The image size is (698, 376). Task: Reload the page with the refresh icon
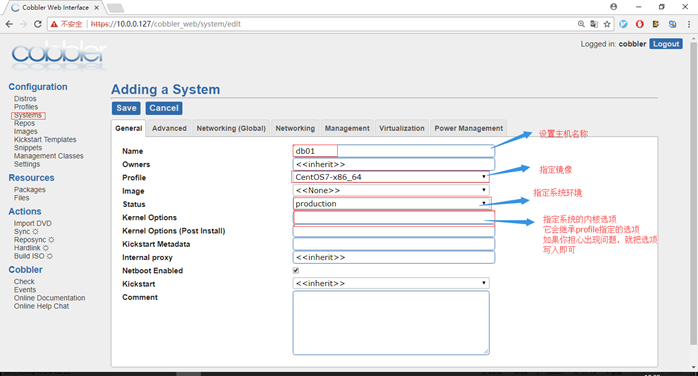click(x=38, y=24)
